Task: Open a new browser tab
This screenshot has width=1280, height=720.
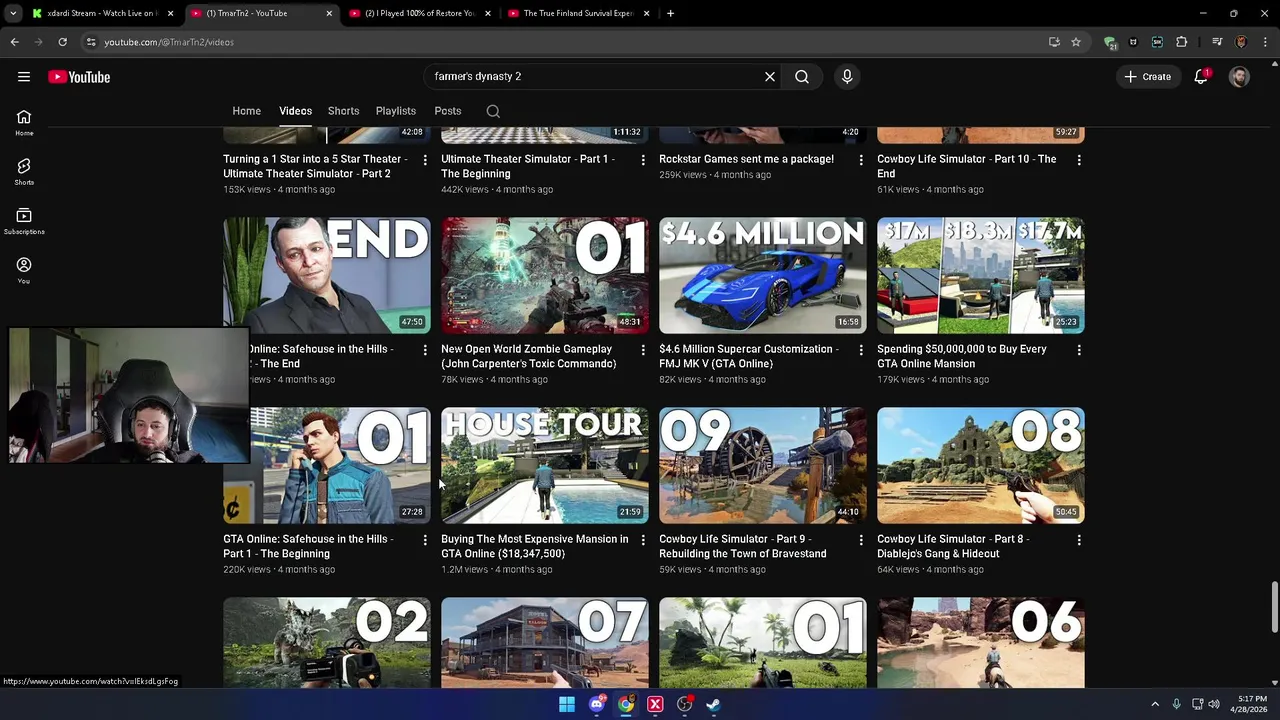Action: 670,13
